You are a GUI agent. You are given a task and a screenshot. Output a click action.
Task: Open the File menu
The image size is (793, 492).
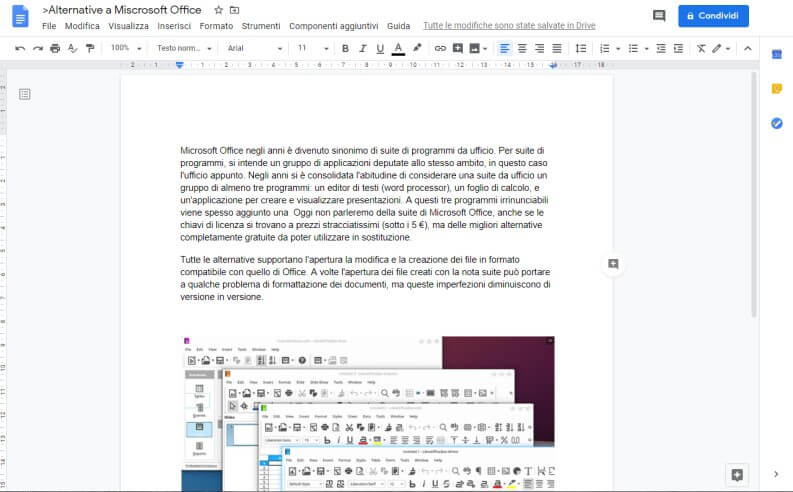49,26
